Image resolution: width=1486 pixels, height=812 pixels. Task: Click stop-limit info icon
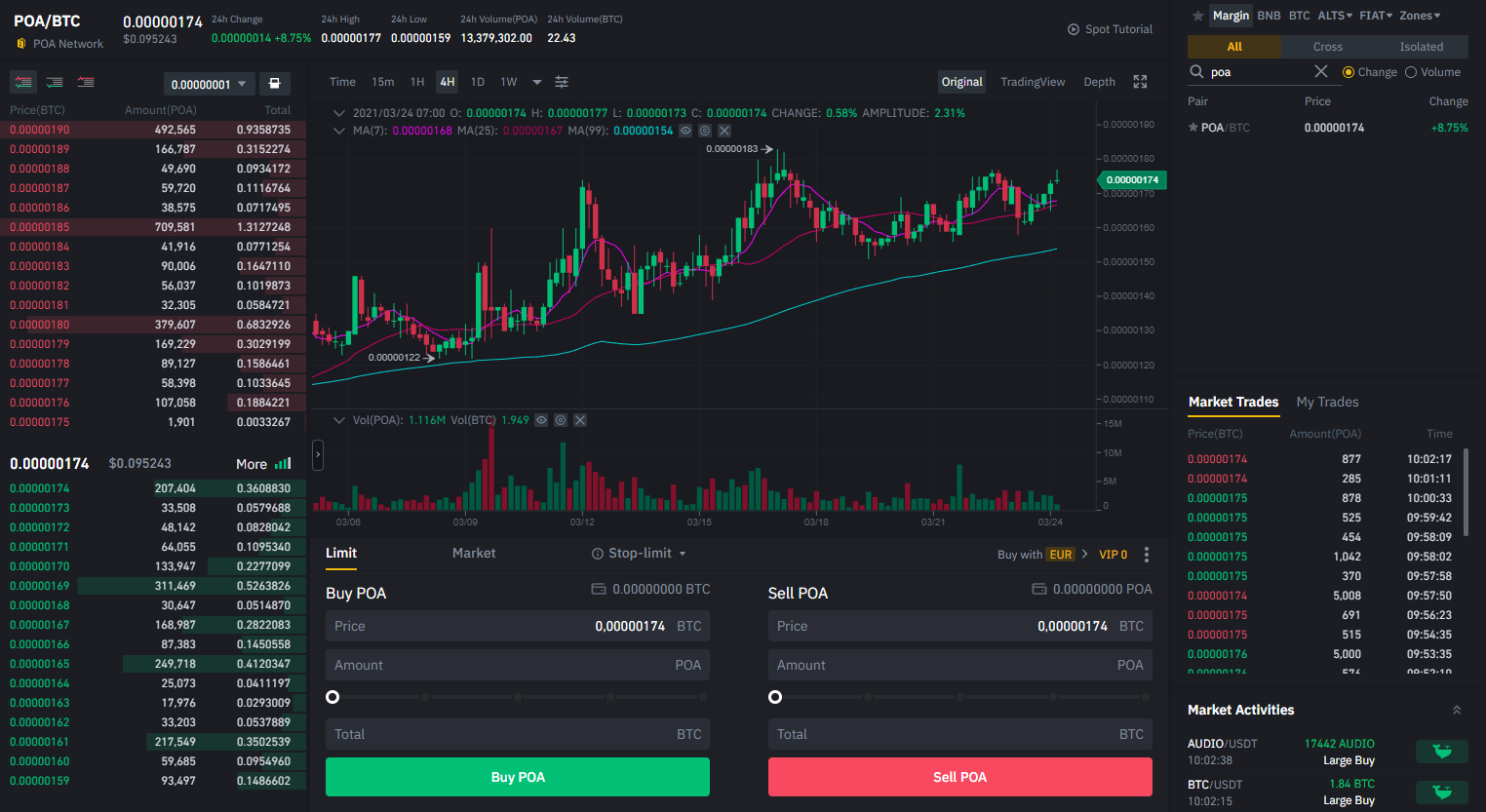[597, 554]
